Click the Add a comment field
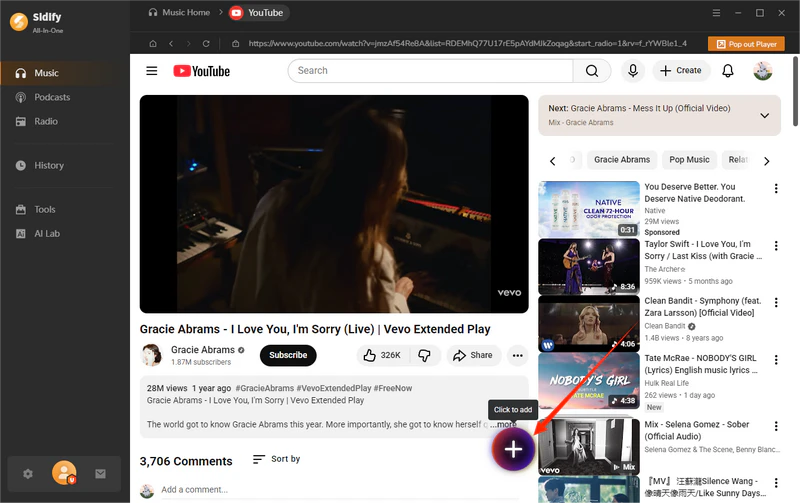Viewport: 800px width, 503px height. coord(339,490)
